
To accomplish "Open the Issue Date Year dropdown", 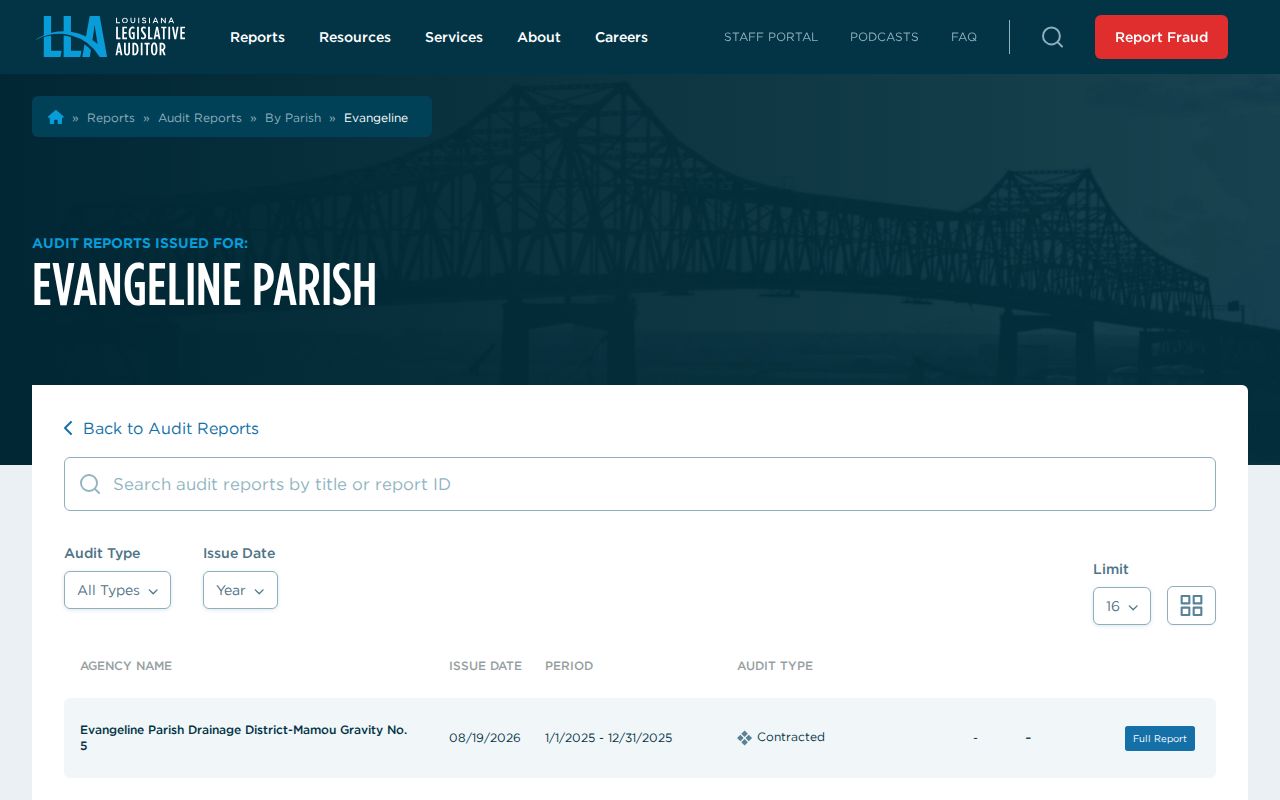I will (x=240, y=590).
